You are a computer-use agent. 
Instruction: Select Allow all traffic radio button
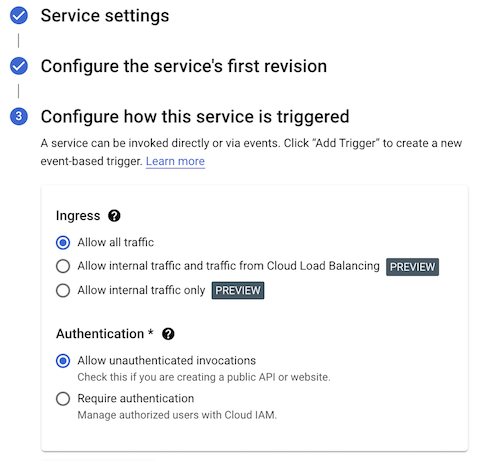[x=63, y=242]
